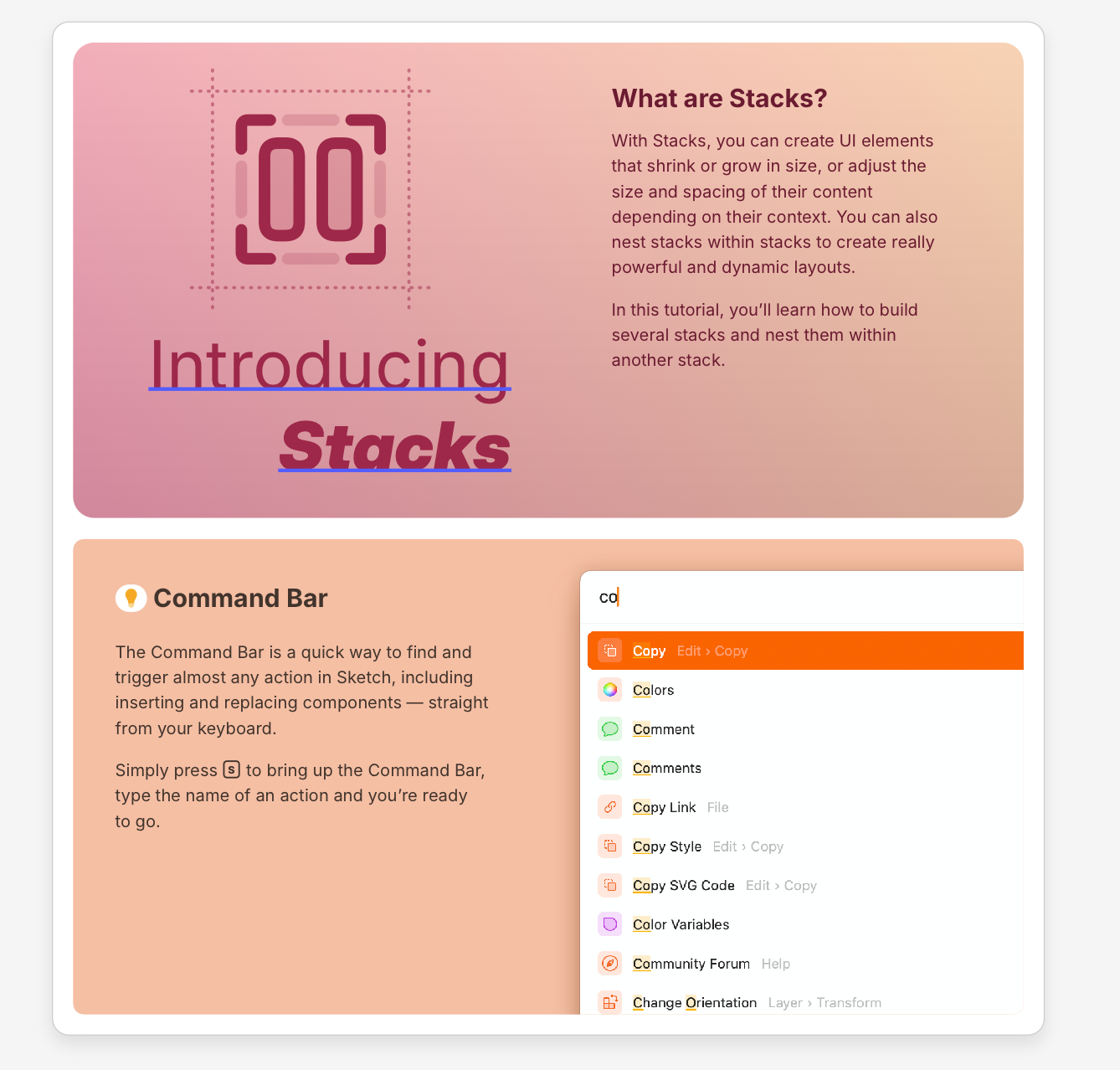Click the Stacks logo illustration
Image resolution: width=1120 pixels, height=1070 pixels.
pyautogui.click(x=311, y=189)
